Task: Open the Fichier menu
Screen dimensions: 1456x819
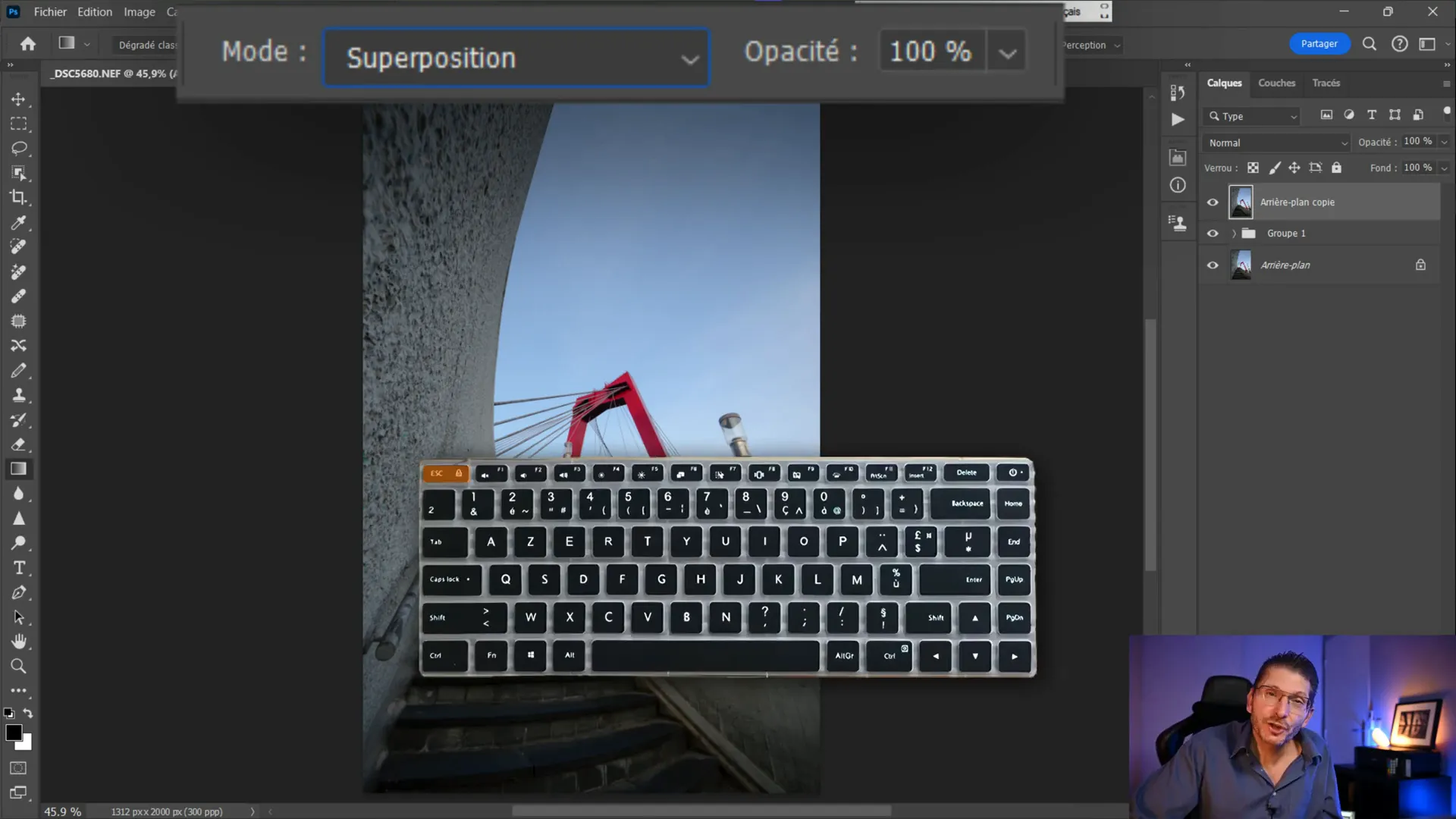Action: [x=50, y=12]
